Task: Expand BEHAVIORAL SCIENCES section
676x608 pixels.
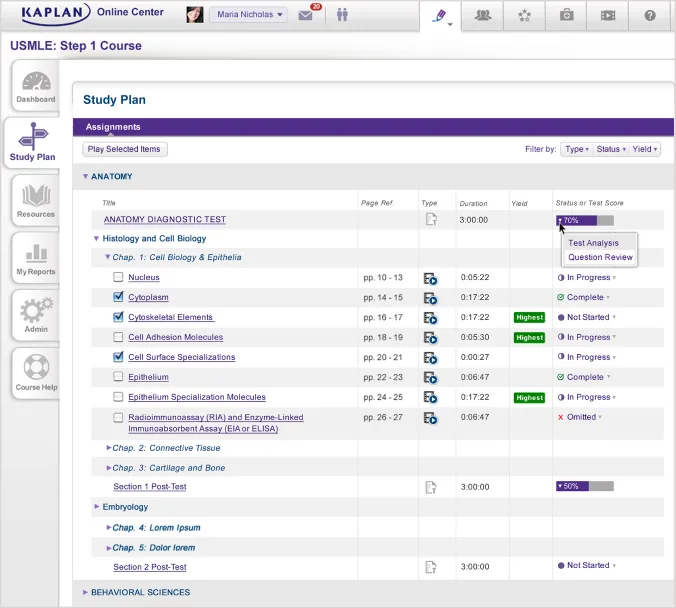Action: click(x=85, y=592)
